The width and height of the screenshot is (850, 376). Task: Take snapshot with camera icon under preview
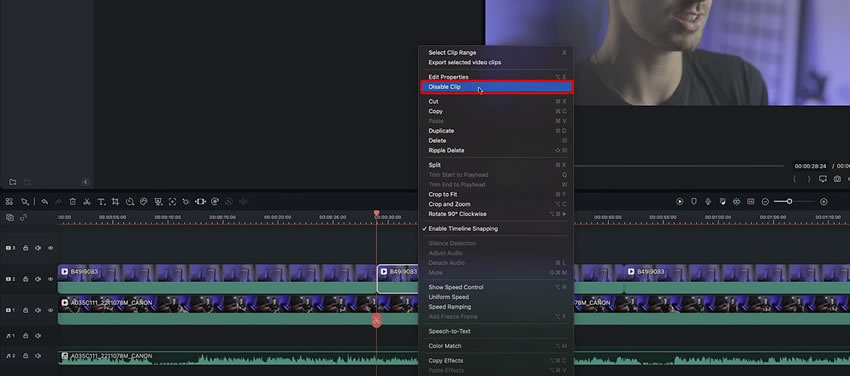point(837,179)
